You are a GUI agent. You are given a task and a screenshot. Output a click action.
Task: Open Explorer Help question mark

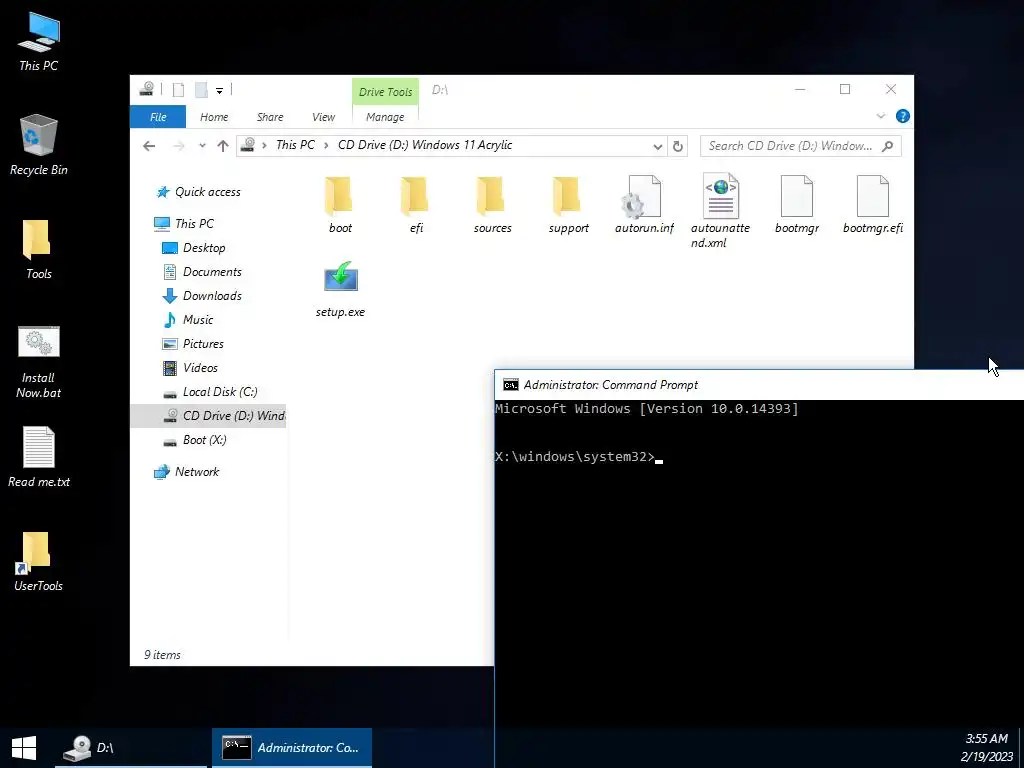[903, 116]
